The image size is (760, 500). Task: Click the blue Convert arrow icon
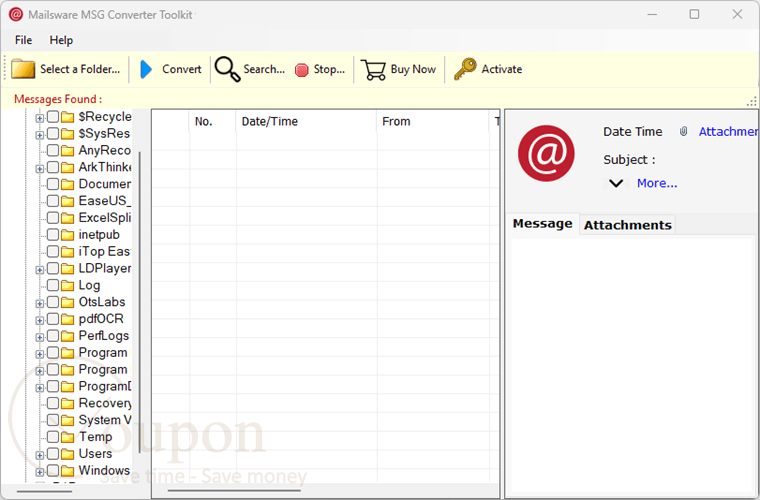pyautogui.click(x=146, y=69)
